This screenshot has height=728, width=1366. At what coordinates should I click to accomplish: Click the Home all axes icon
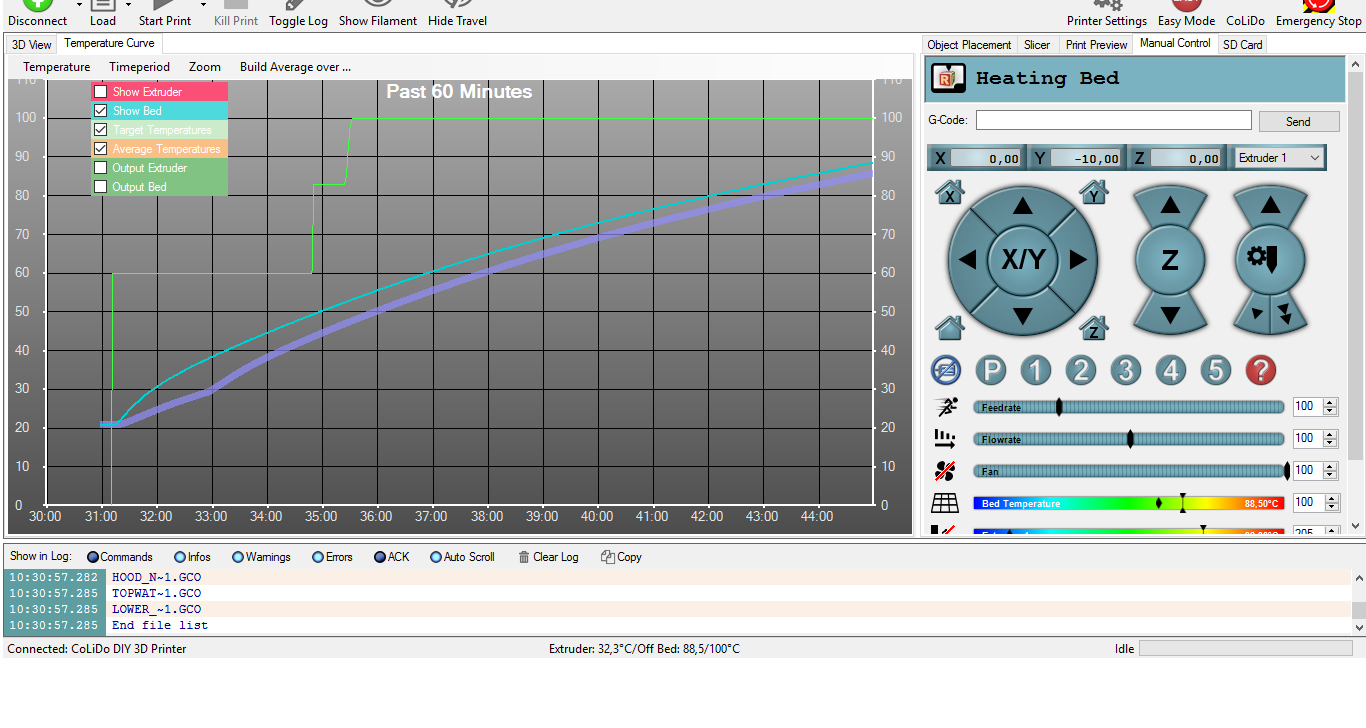coord(949,327)
